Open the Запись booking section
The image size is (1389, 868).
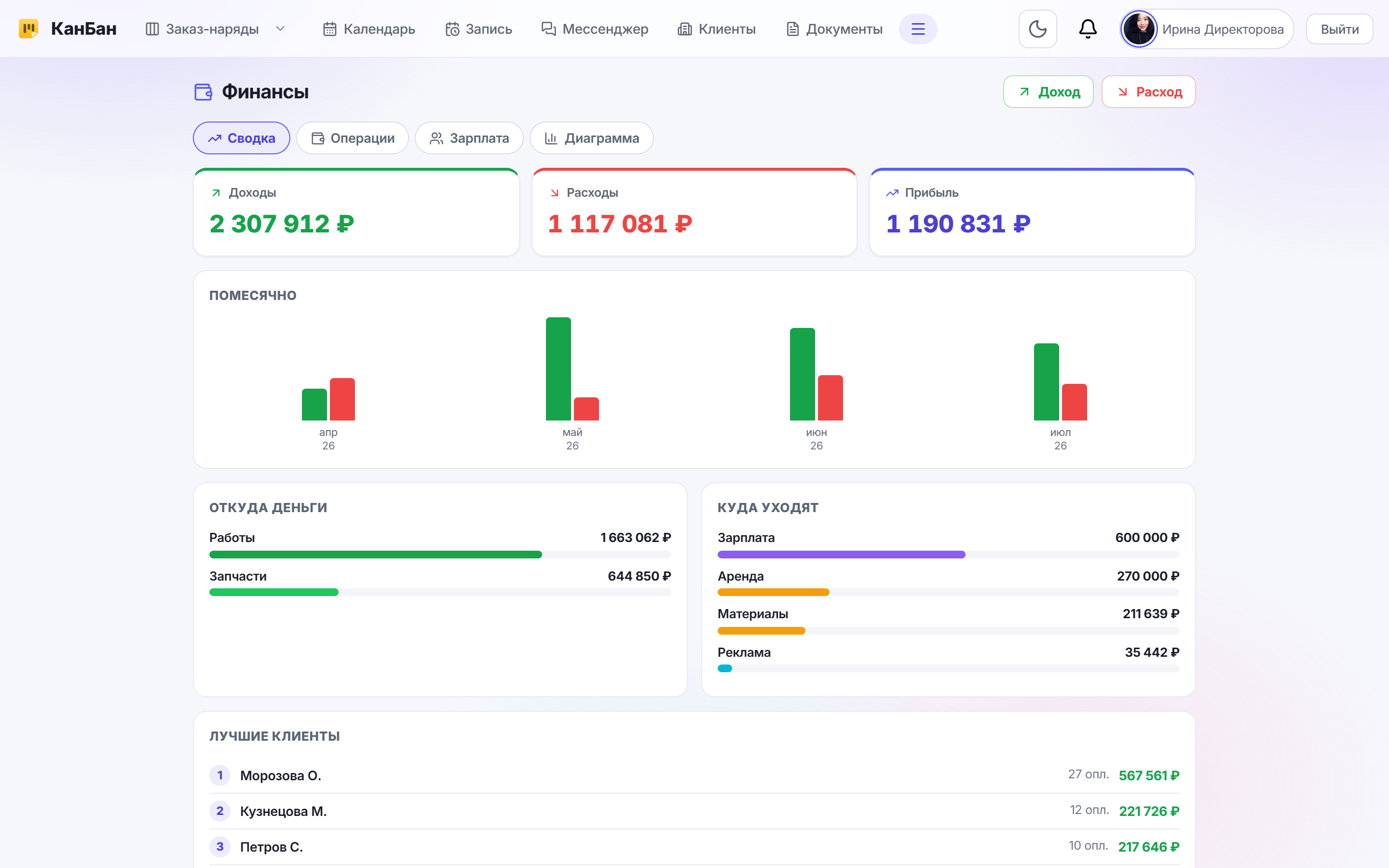479,29
